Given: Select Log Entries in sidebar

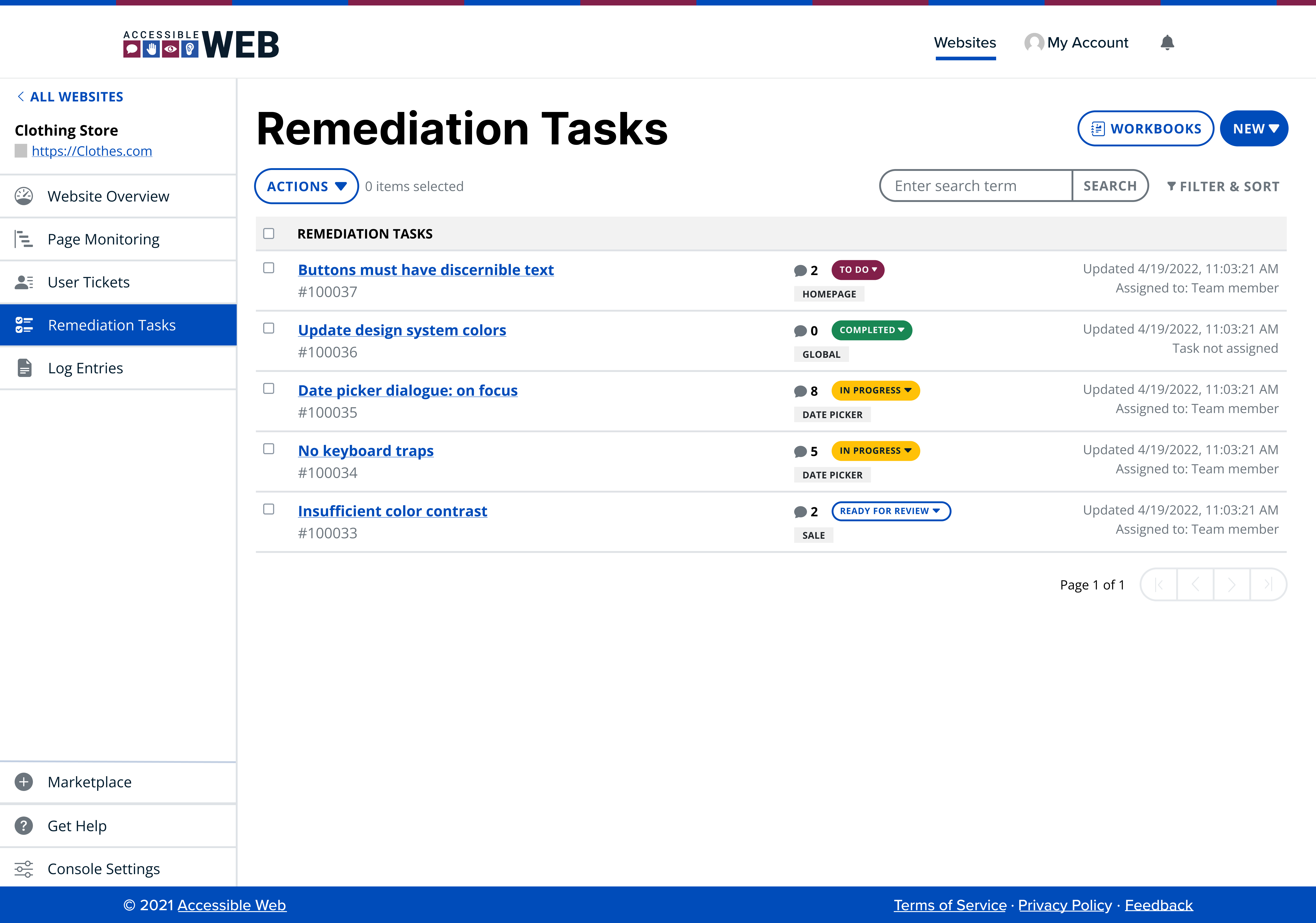Looking at the screenshot, I should (118, 368).
